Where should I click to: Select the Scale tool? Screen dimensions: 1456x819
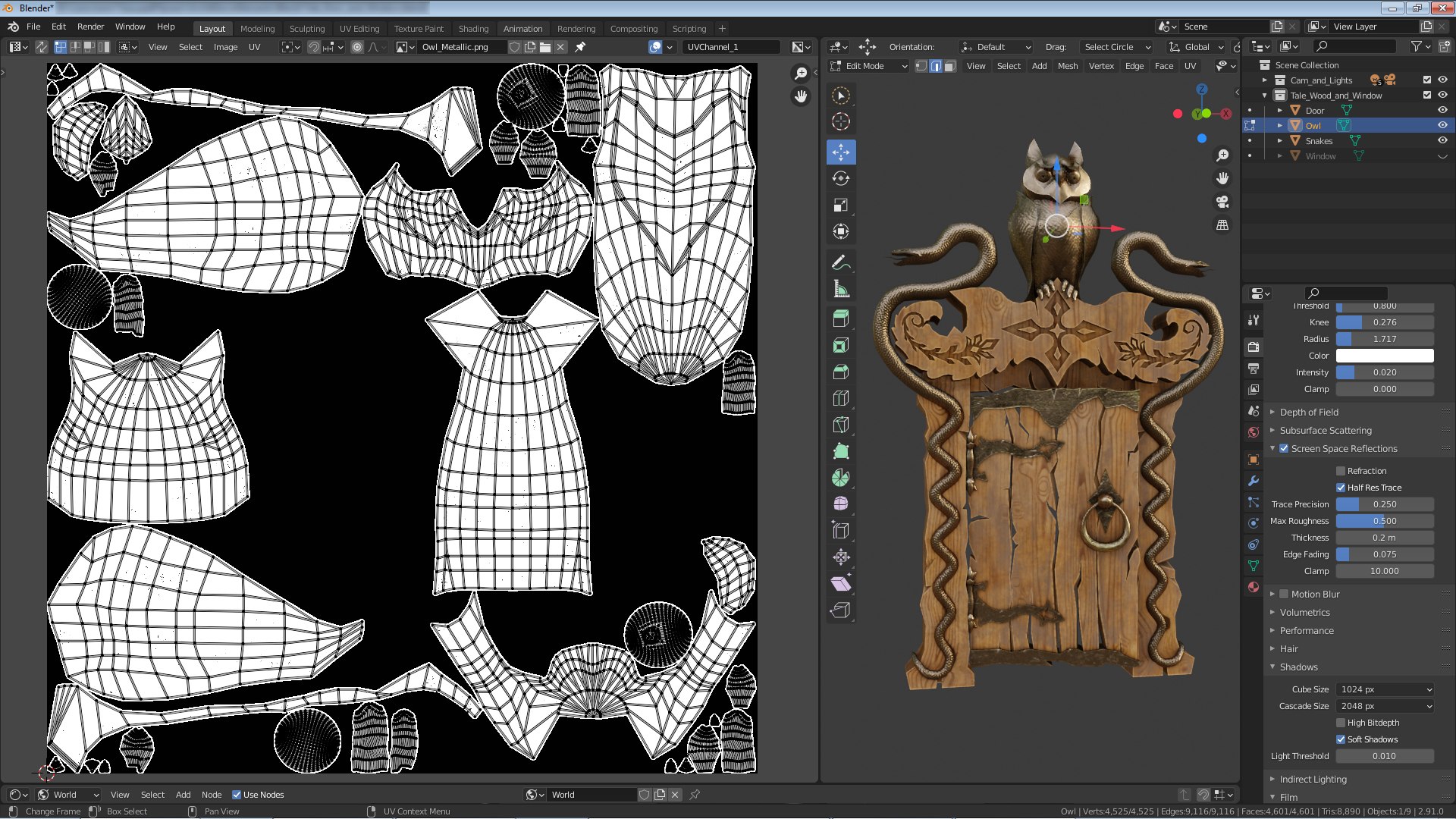pyautogui.click(x=840, y=206)
